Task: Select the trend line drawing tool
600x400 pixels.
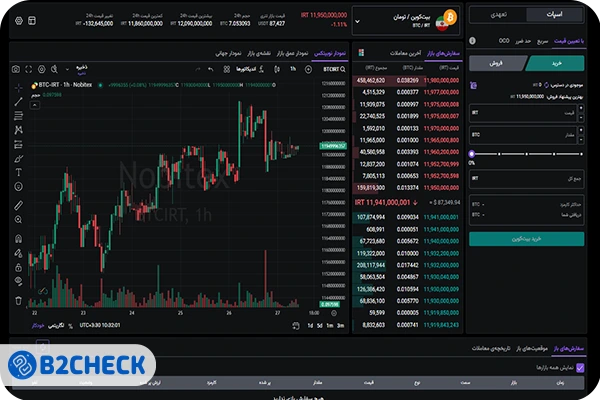Action: pos(20,101)
